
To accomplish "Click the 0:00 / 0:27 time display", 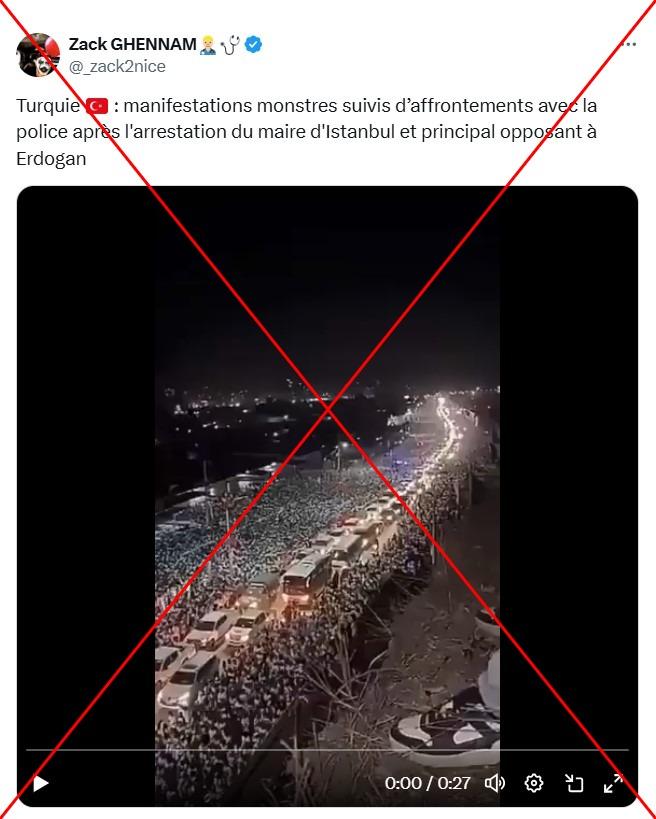I will pyautogui.click(x=427, y=783).
